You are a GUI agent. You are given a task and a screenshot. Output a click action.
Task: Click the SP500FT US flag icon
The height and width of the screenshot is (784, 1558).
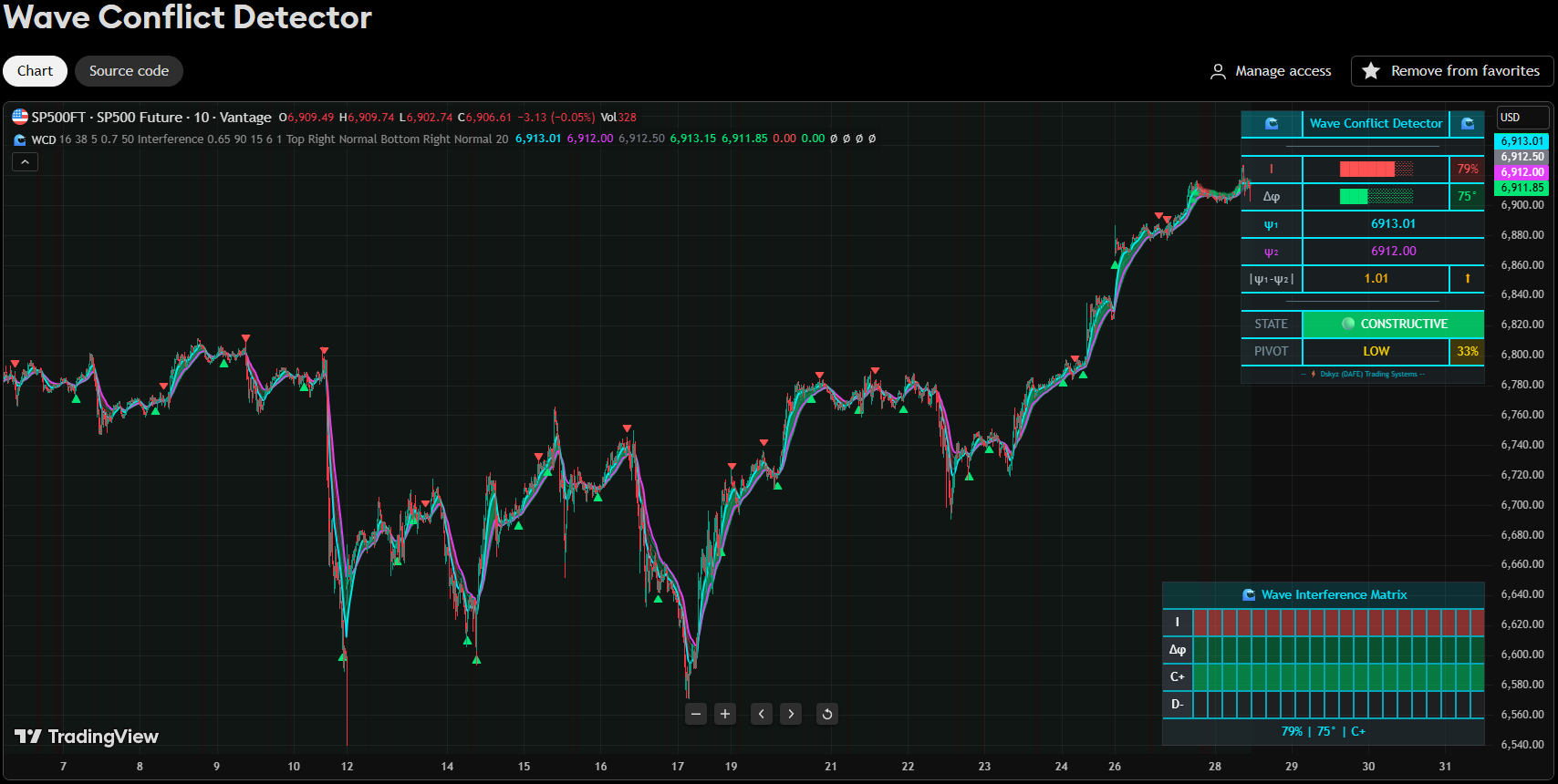point(19,117)
